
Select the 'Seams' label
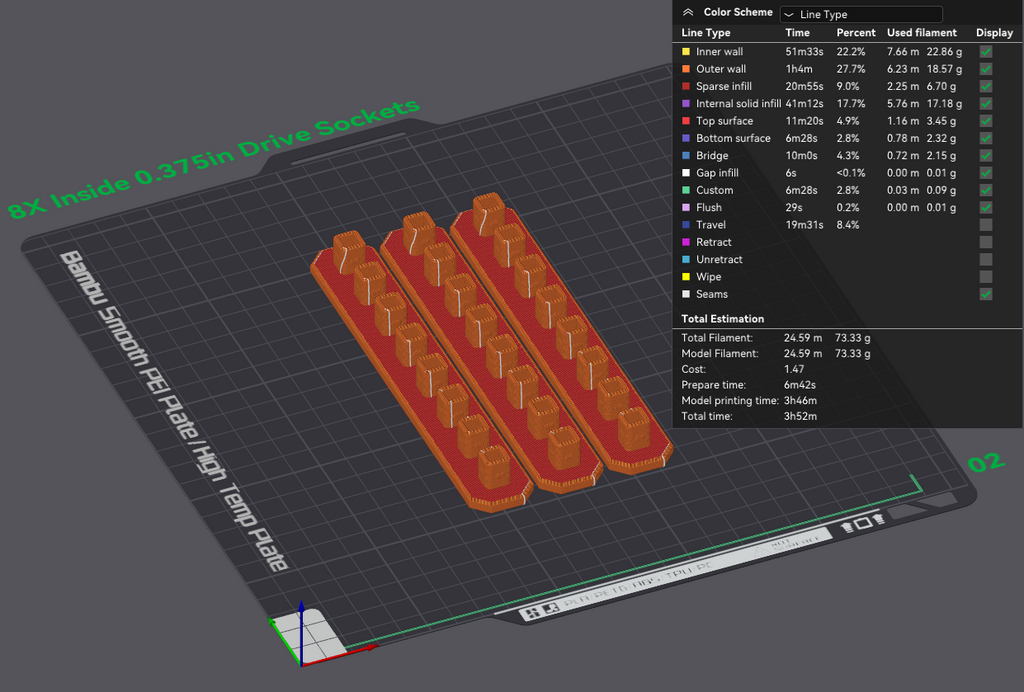(712, 294)
